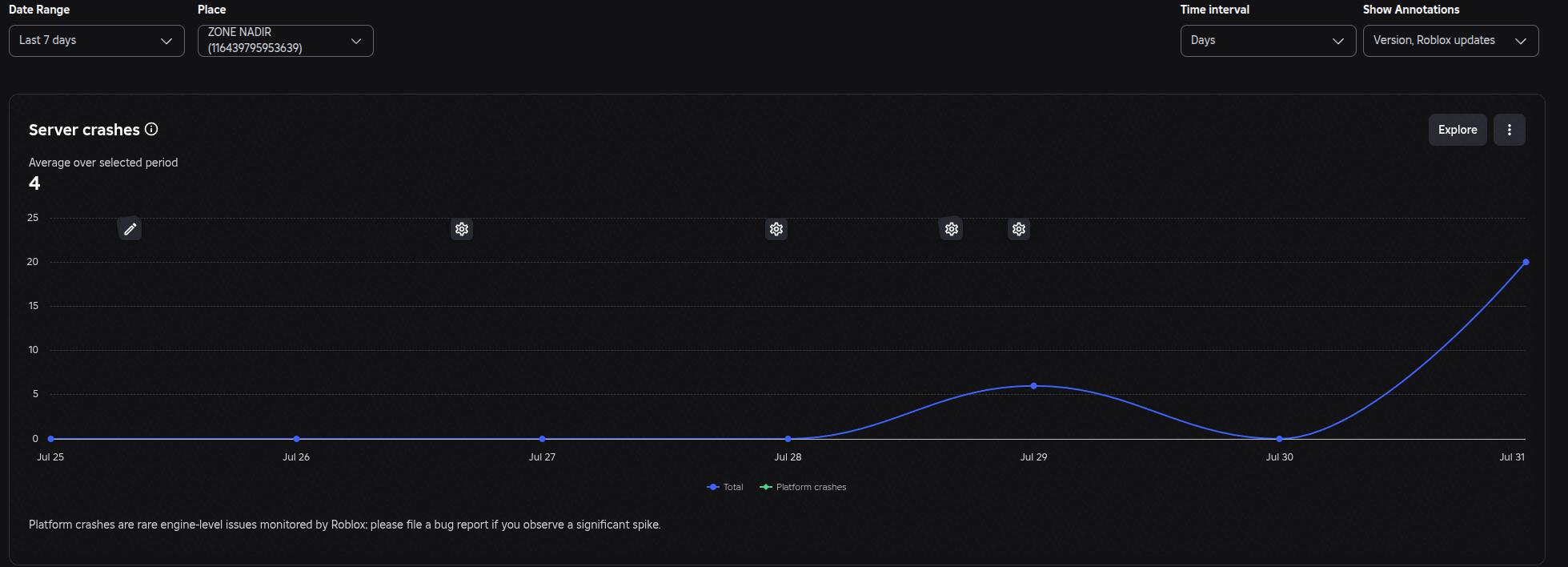The image size is (1568, 567).
Task: Click the Jul 25 data point
Action: coord(50,439)
